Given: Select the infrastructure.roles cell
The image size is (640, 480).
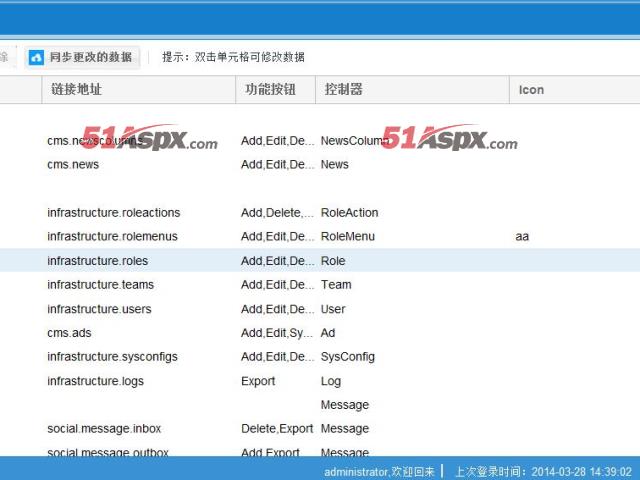Looking at the screenshot, I should pos(98,261).
